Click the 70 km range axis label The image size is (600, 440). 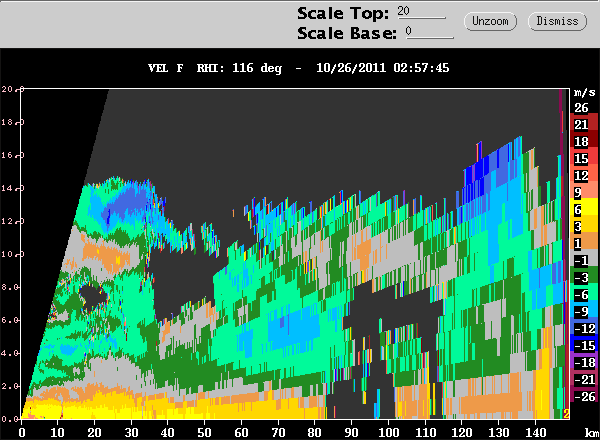278,433
